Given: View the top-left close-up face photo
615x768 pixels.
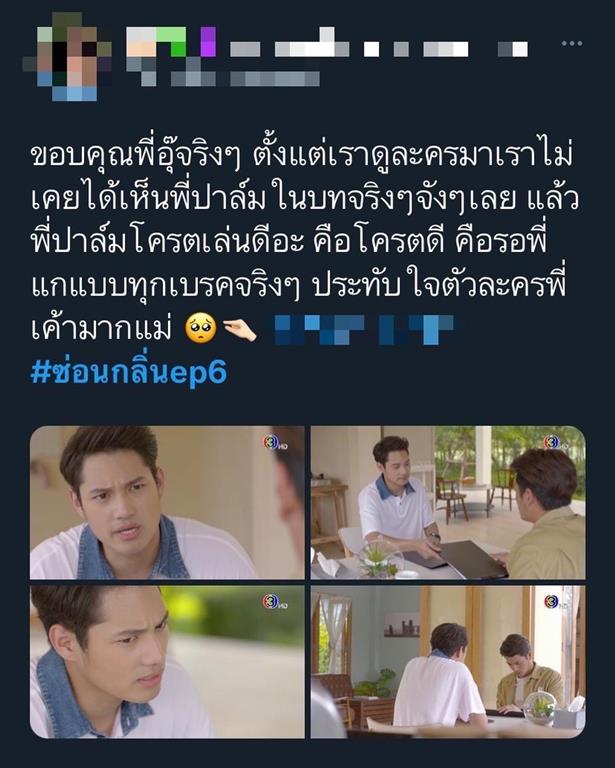Looking at the screenshot, I should tap(167, 503).
